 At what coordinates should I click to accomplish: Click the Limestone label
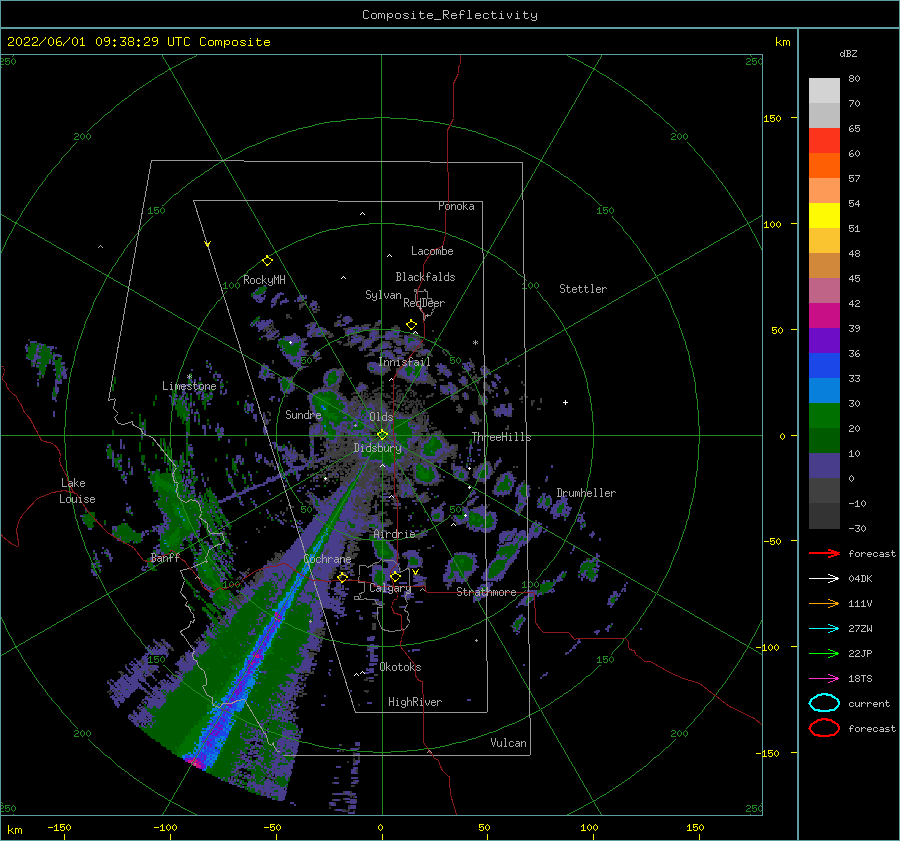tap(189, 386)
